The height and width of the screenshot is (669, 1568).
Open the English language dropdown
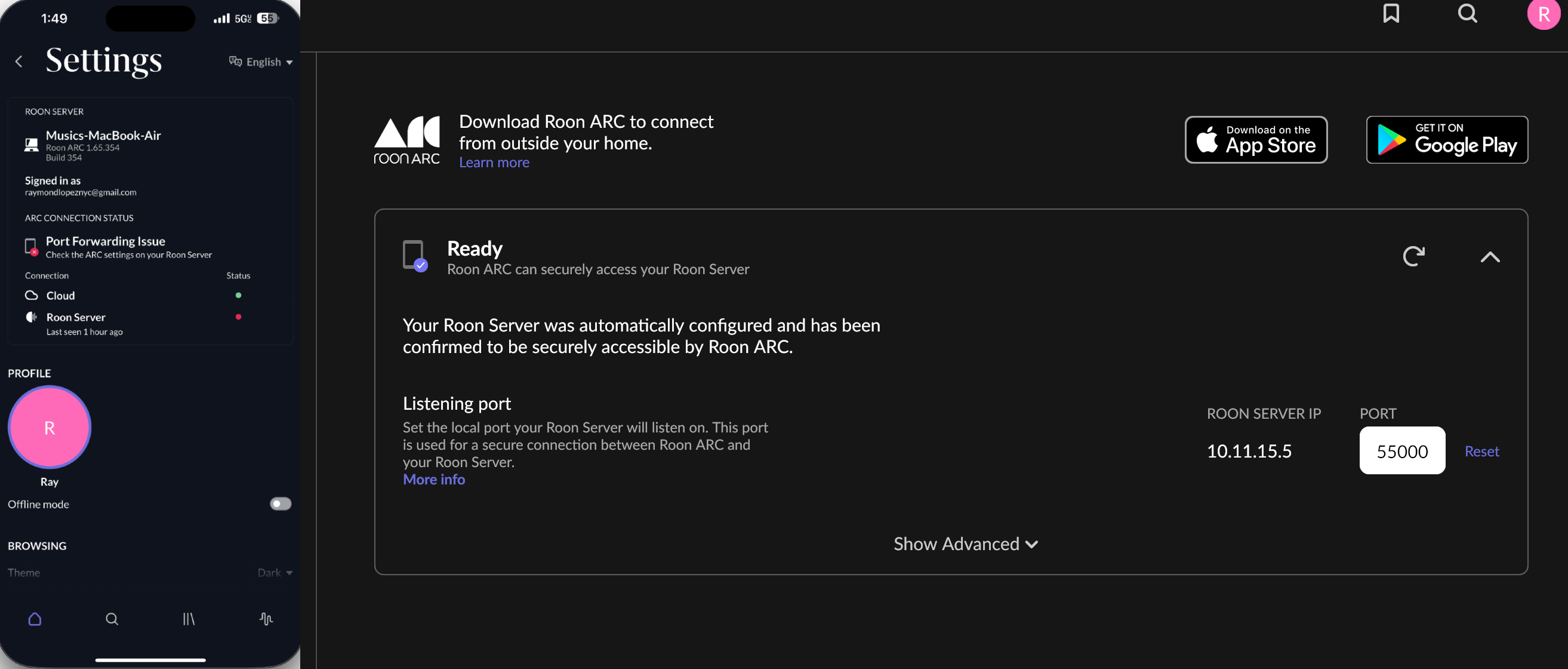click(x=260, y=62)
